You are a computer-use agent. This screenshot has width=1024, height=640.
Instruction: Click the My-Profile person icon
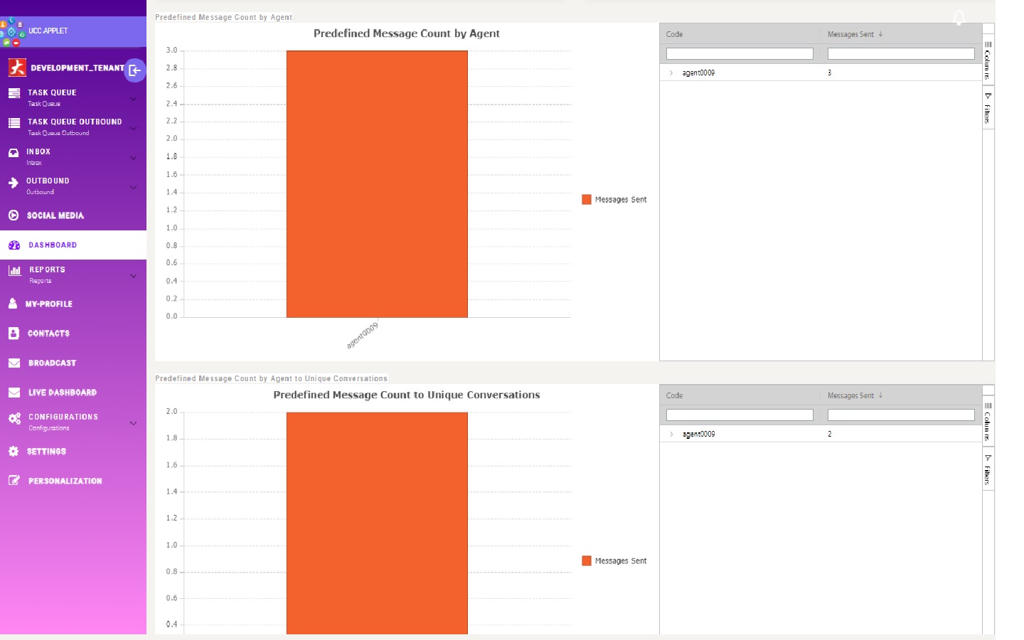(x=13, y=304)
